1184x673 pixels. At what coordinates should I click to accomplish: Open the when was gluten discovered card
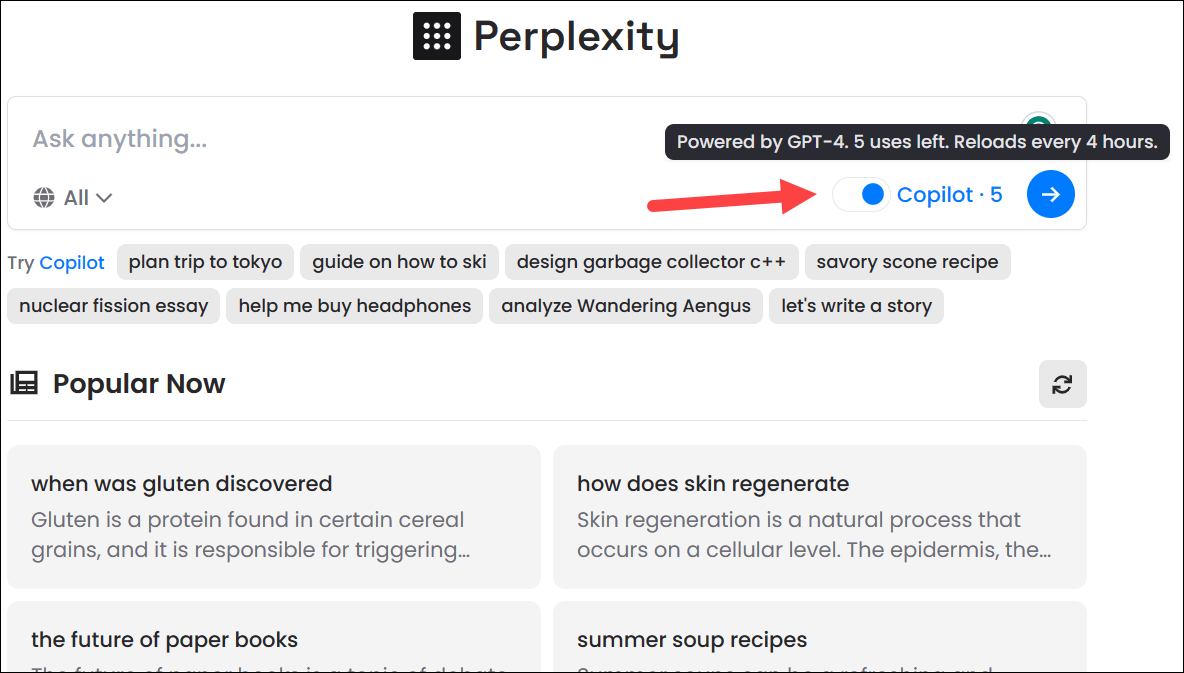click(x=274, y=517)
